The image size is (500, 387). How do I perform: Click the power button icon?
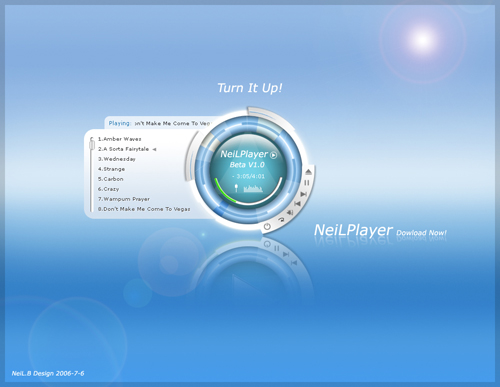click(267, 227)
